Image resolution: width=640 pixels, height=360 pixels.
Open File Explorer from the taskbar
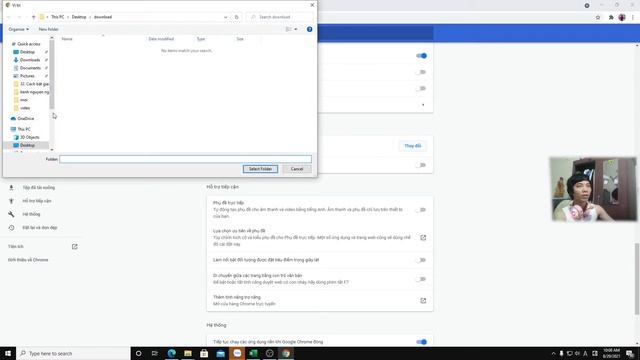pos(188,353)
